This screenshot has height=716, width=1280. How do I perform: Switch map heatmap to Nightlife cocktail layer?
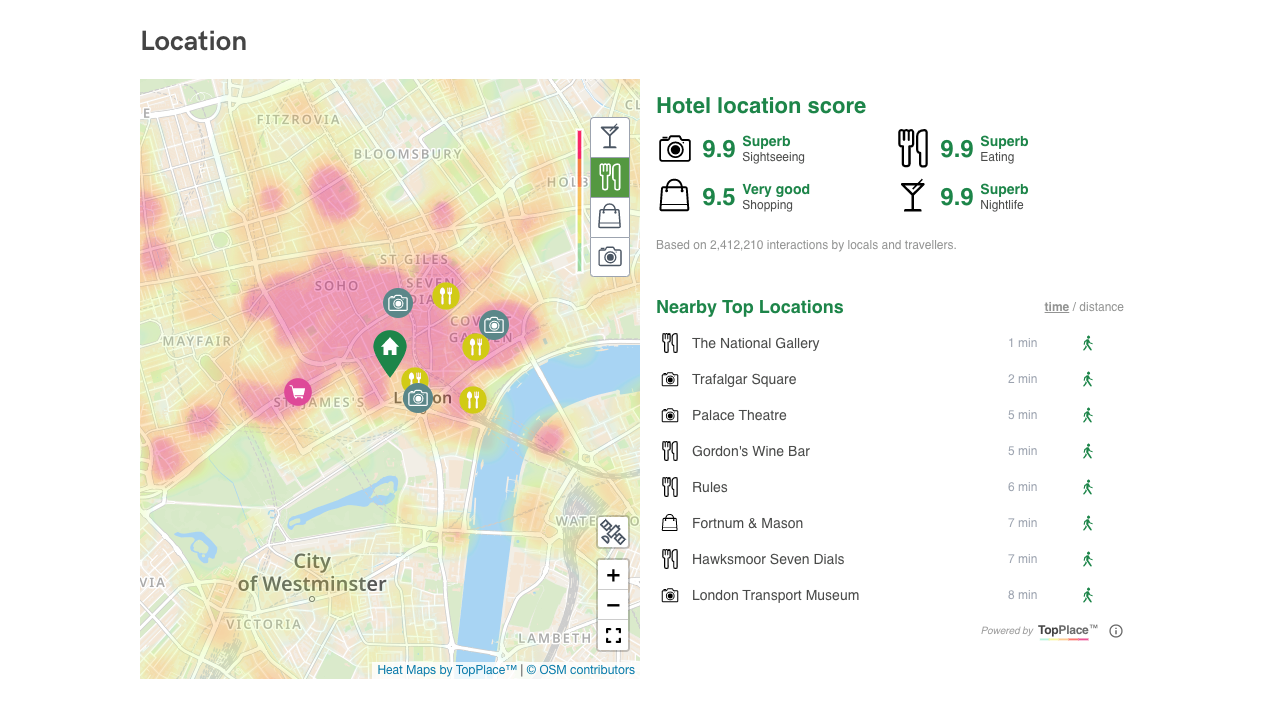(610, 137)
